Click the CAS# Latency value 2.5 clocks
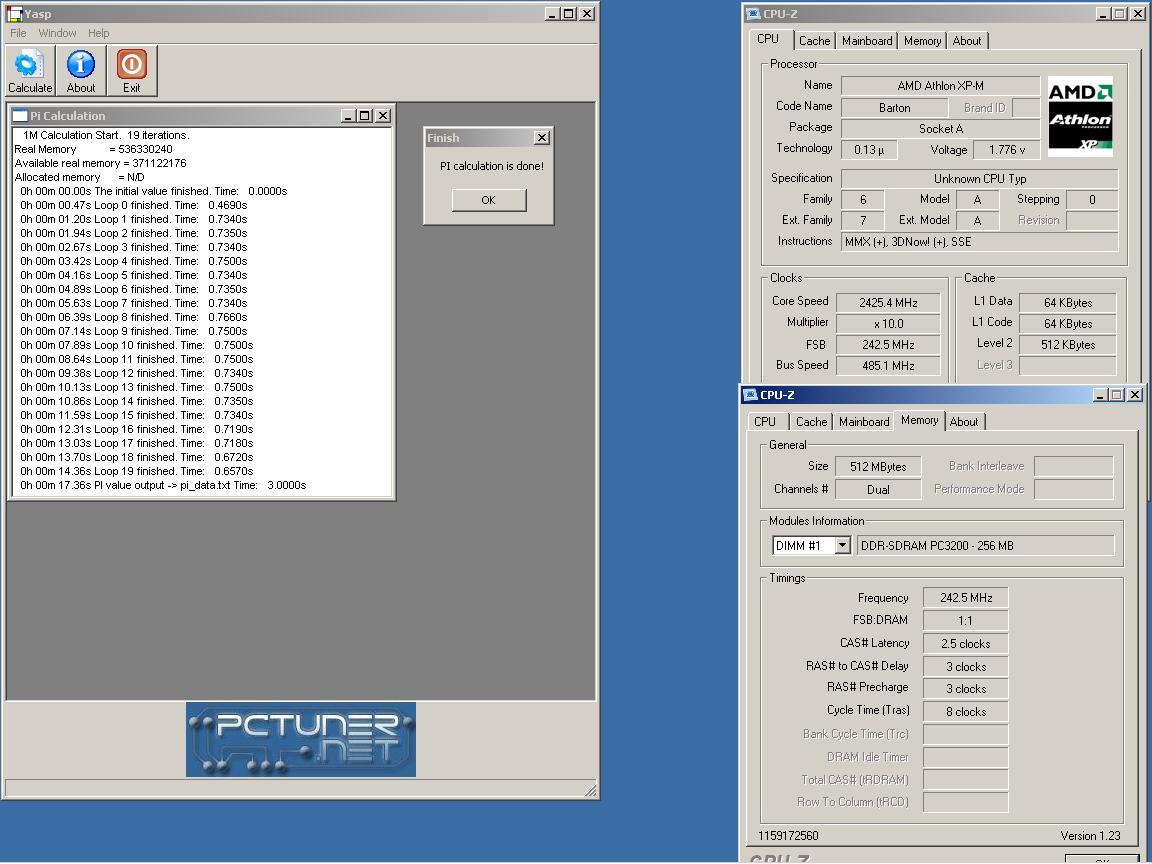1152x864 pixels. click(x=965, y=644)
